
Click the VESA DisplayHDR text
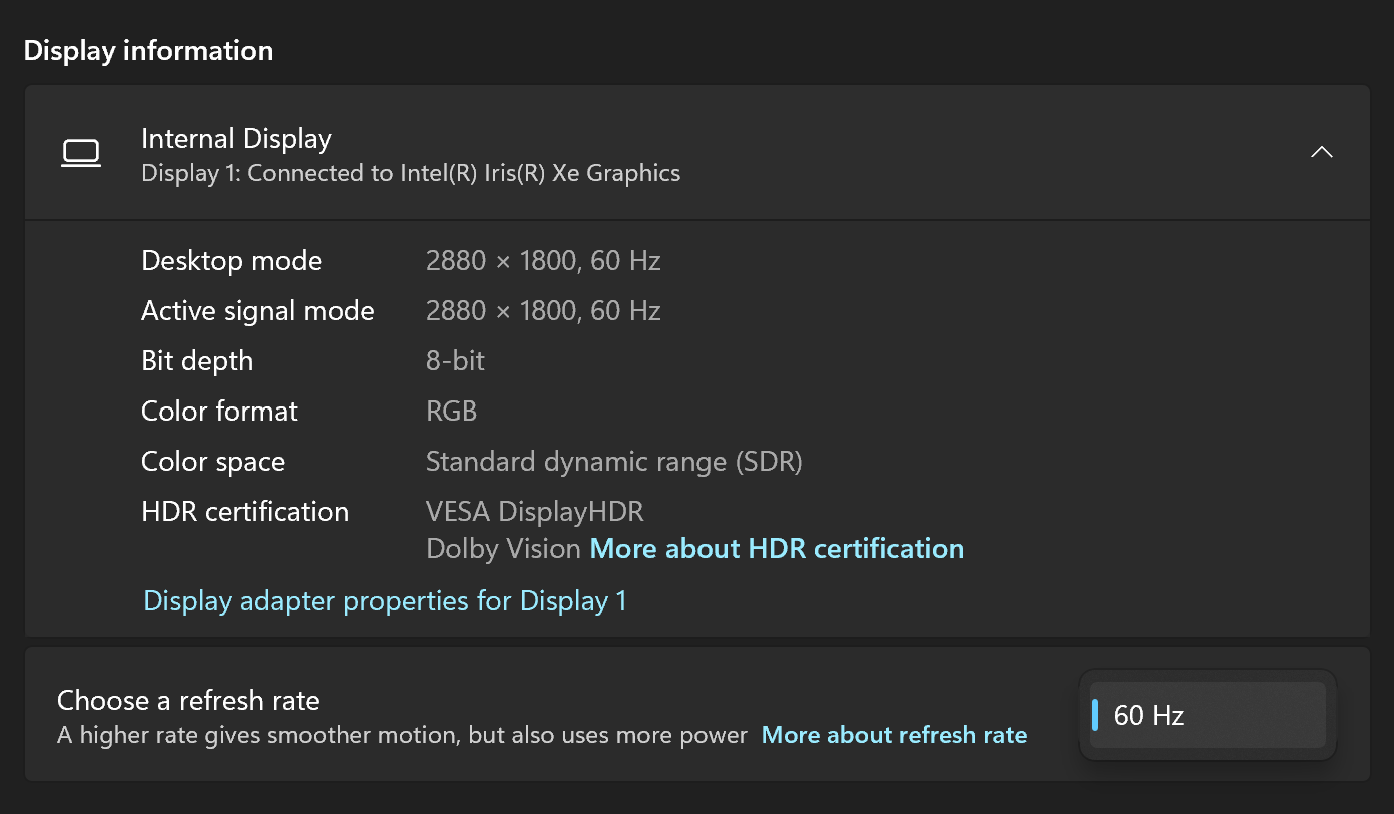click(x=534, y=512)
